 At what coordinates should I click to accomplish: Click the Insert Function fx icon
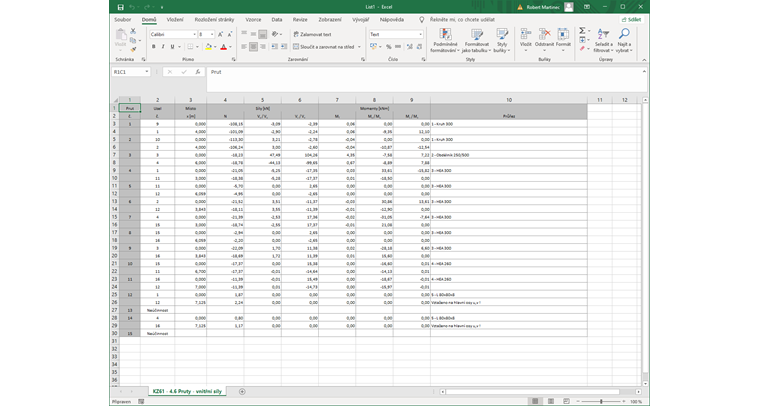click(x=198, y=72)
